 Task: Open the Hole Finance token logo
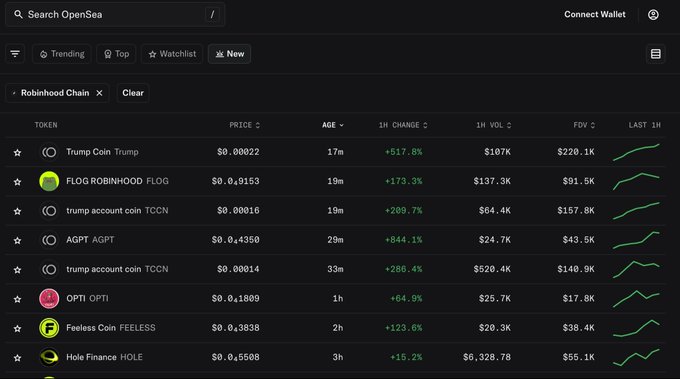pos(49,357)
